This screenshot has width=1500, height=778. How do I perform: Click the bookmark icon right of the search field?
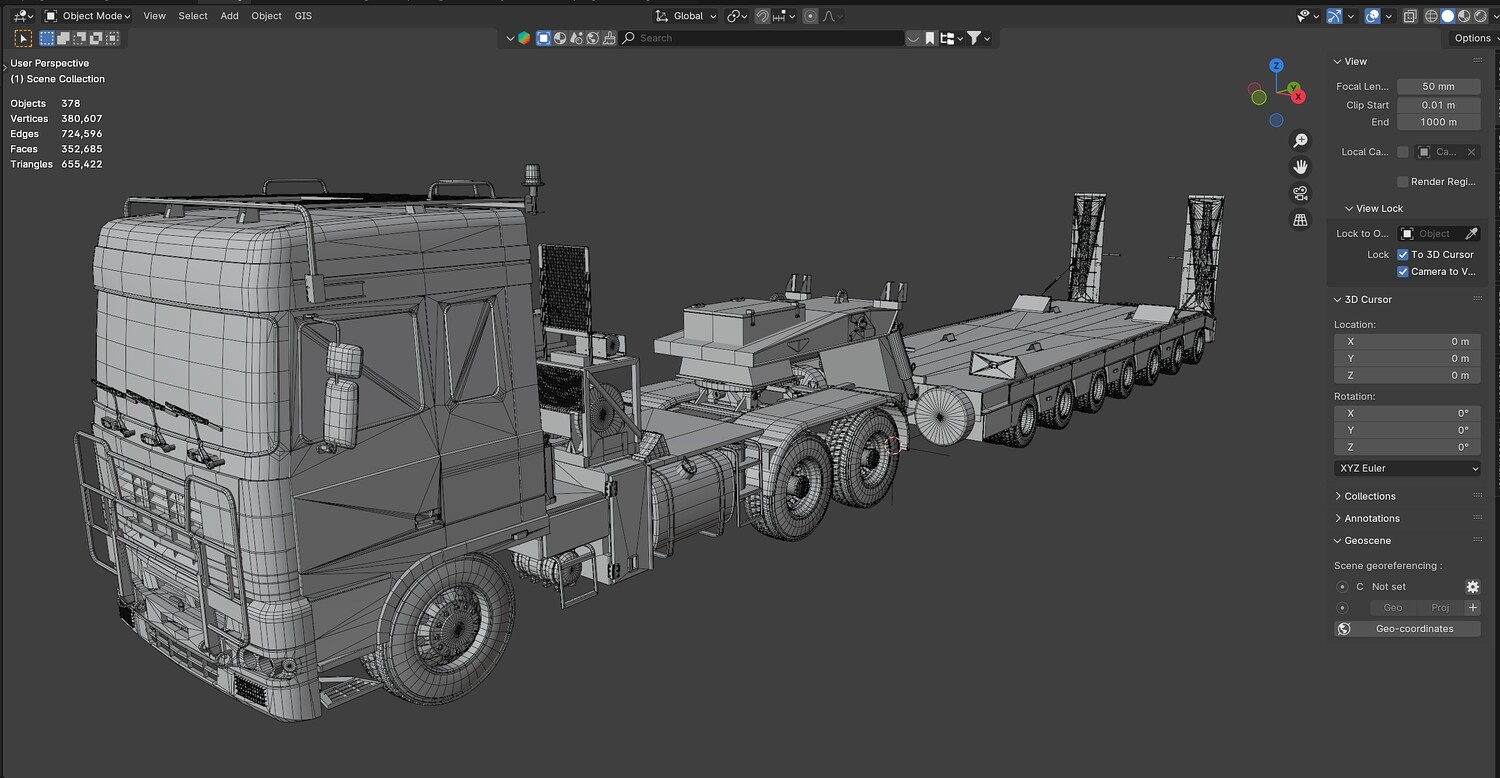click(x=930, y=38)
